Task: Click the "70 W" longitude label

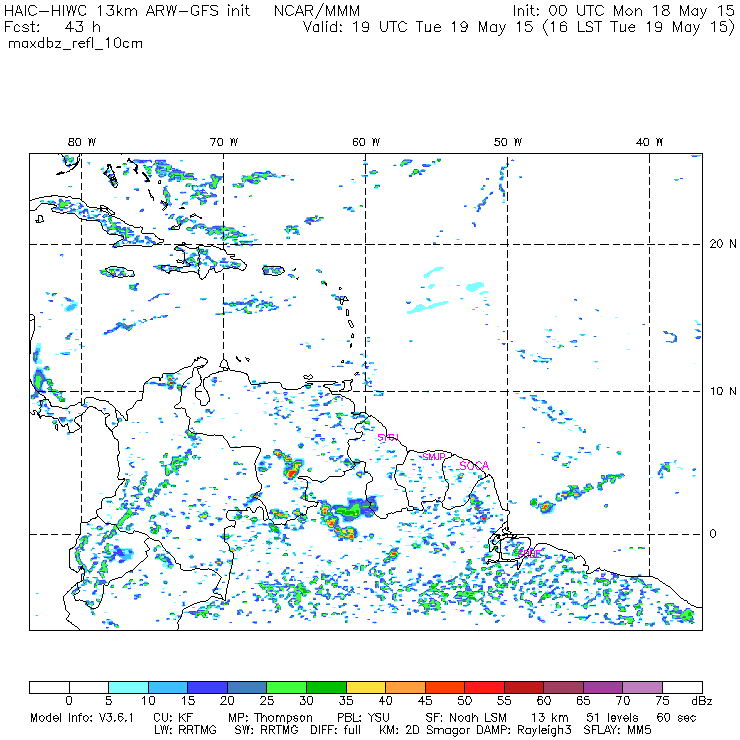Action: click(224, 142)
